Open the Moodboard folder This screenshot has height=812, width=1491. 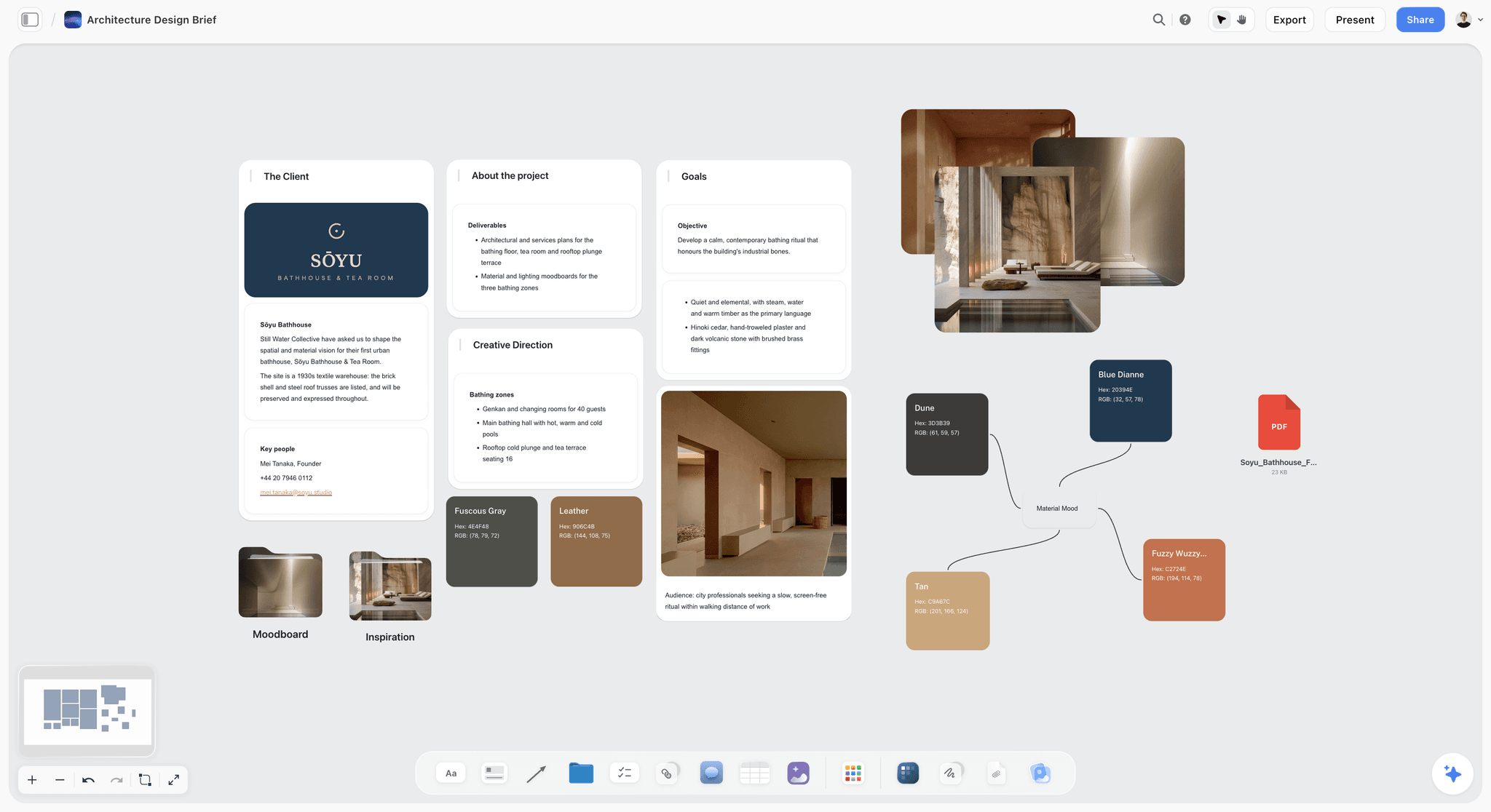pos(280,582)
